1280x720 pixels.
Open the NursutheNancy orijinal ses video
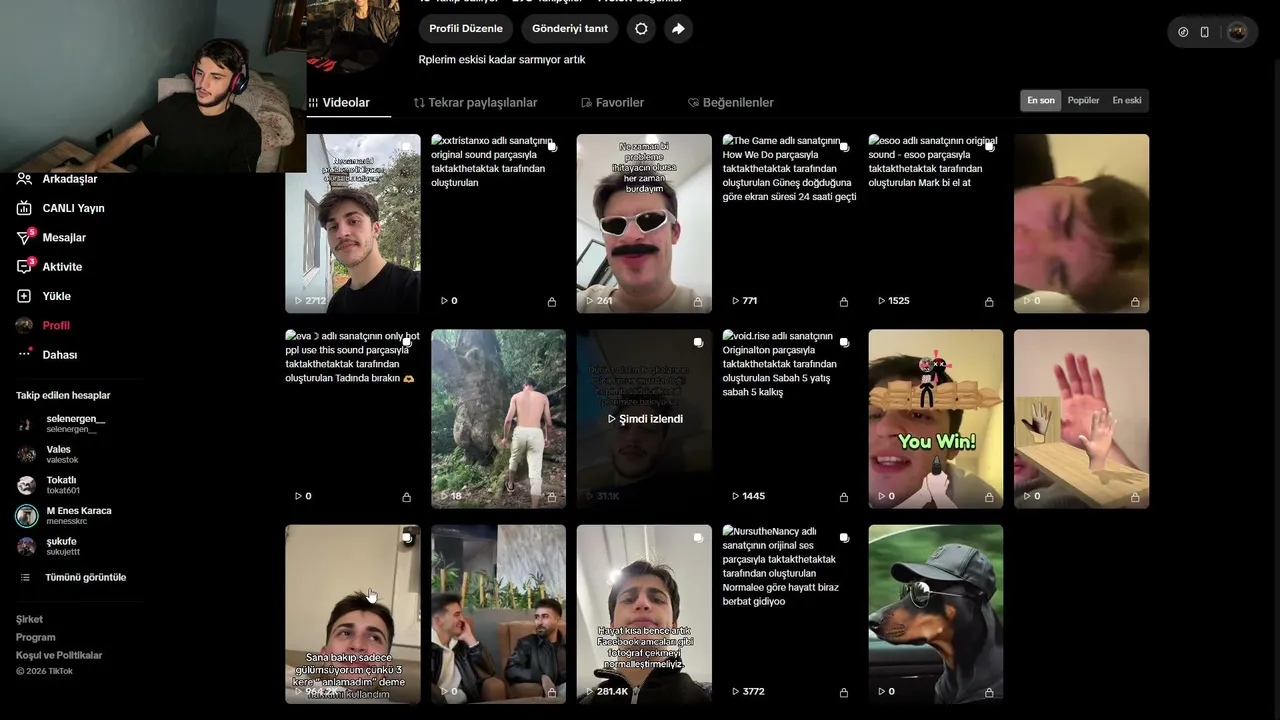pyautogui.click(x=790, y=614)
